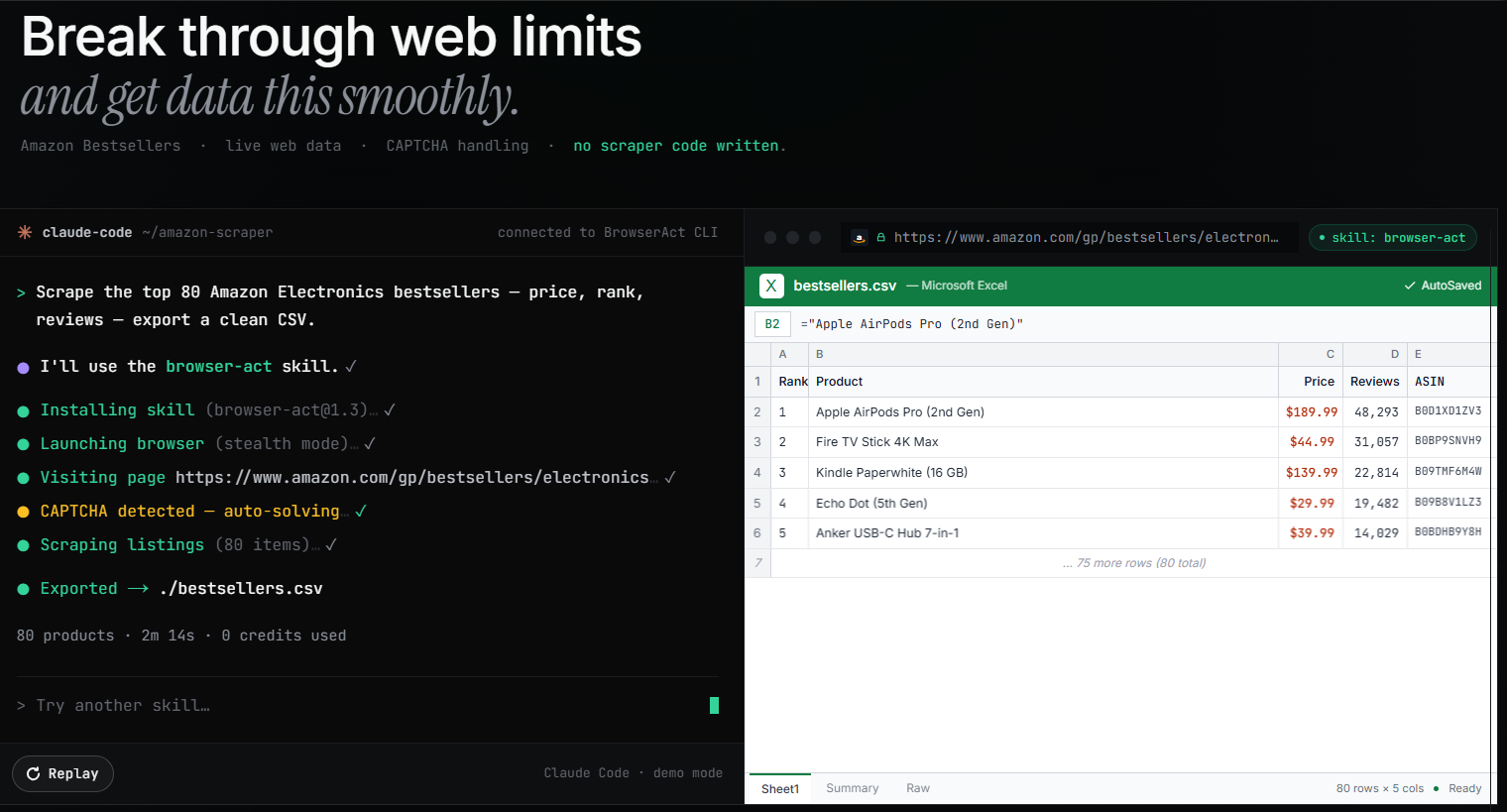Click the padlock icon beside the Amazon URL

[880, 238]
